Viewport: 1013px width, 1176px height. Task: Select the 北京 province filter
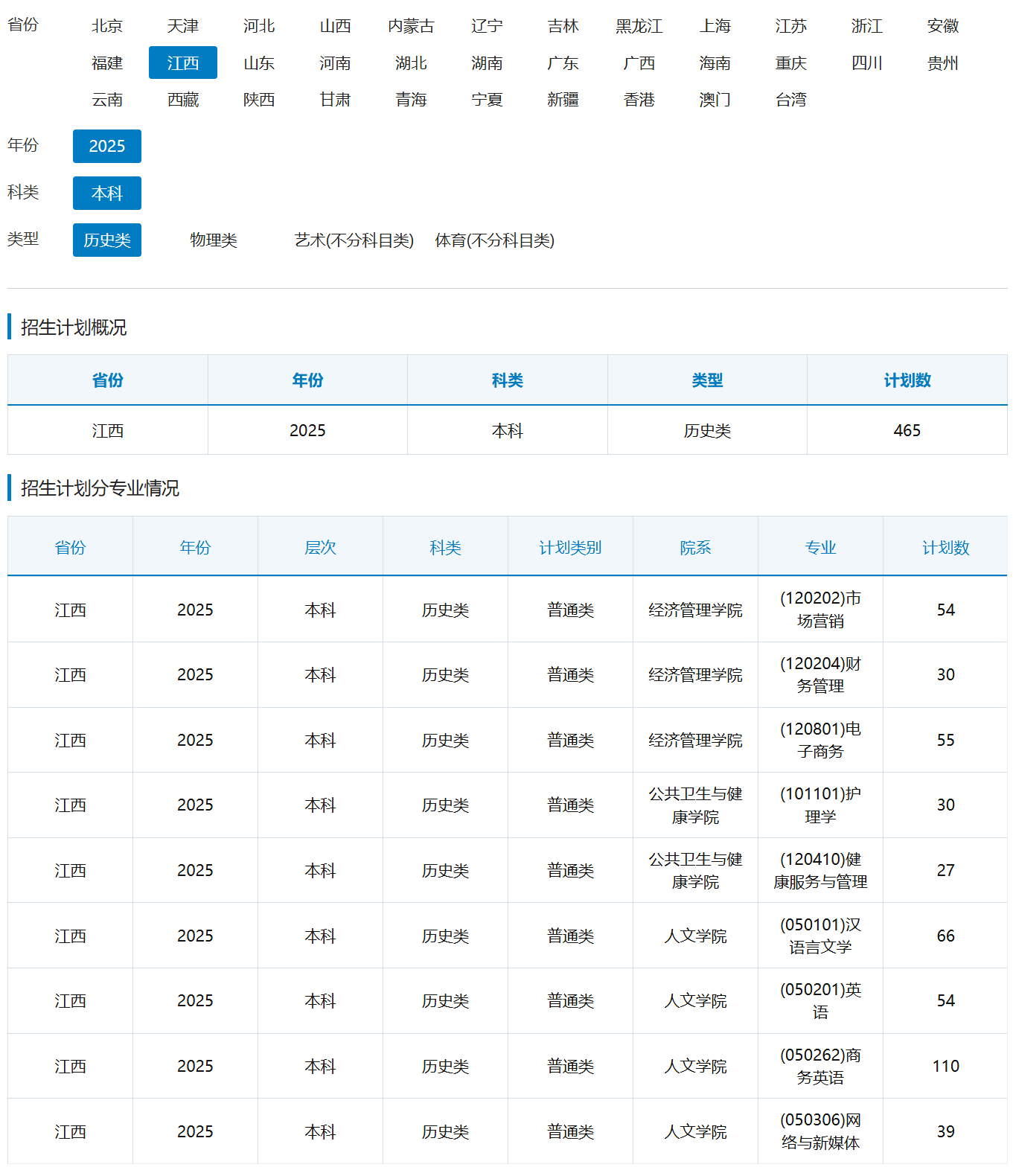(107, 26)
